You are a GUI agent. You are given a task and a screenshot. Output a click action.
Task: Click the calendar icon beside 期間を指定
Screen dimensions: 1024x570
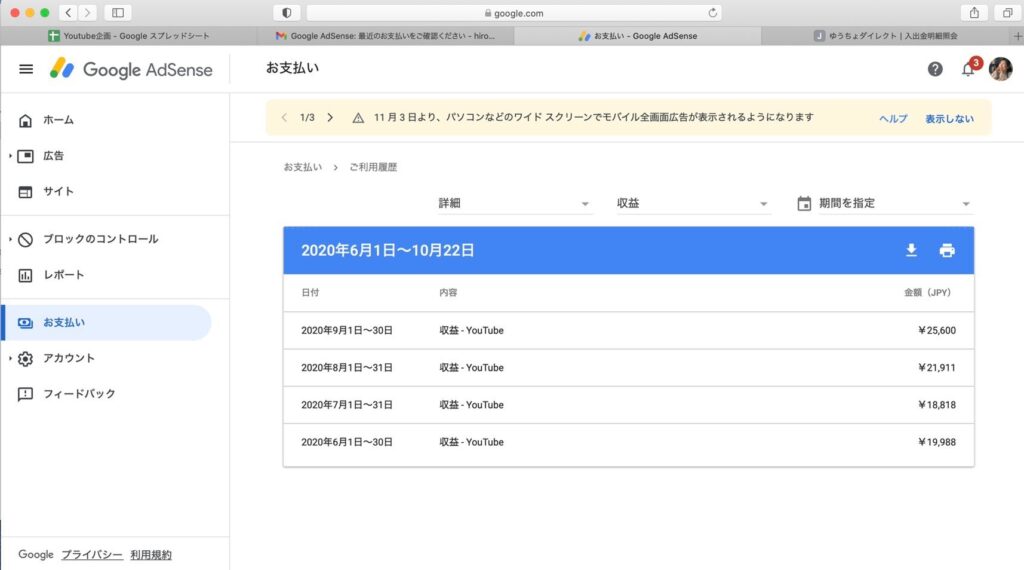coord(804,204)
